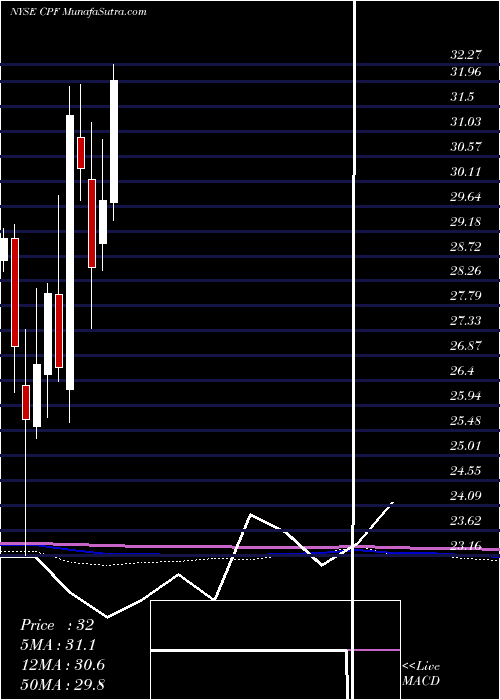500x700 pixels.
Task: Click the 25.01 price axis label
Action: pyautogui.click(x=466, y=446)
